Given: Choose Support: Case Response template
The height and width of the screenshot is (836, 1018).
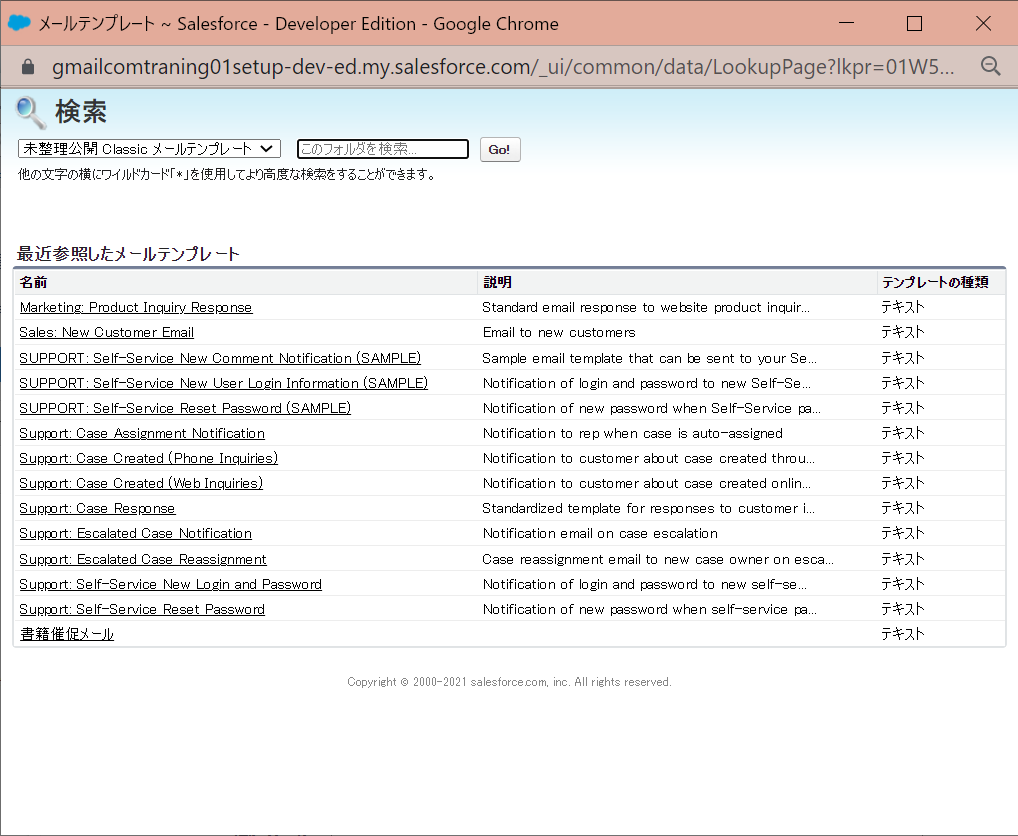Looking at the screenshot, I should point(97,508).
